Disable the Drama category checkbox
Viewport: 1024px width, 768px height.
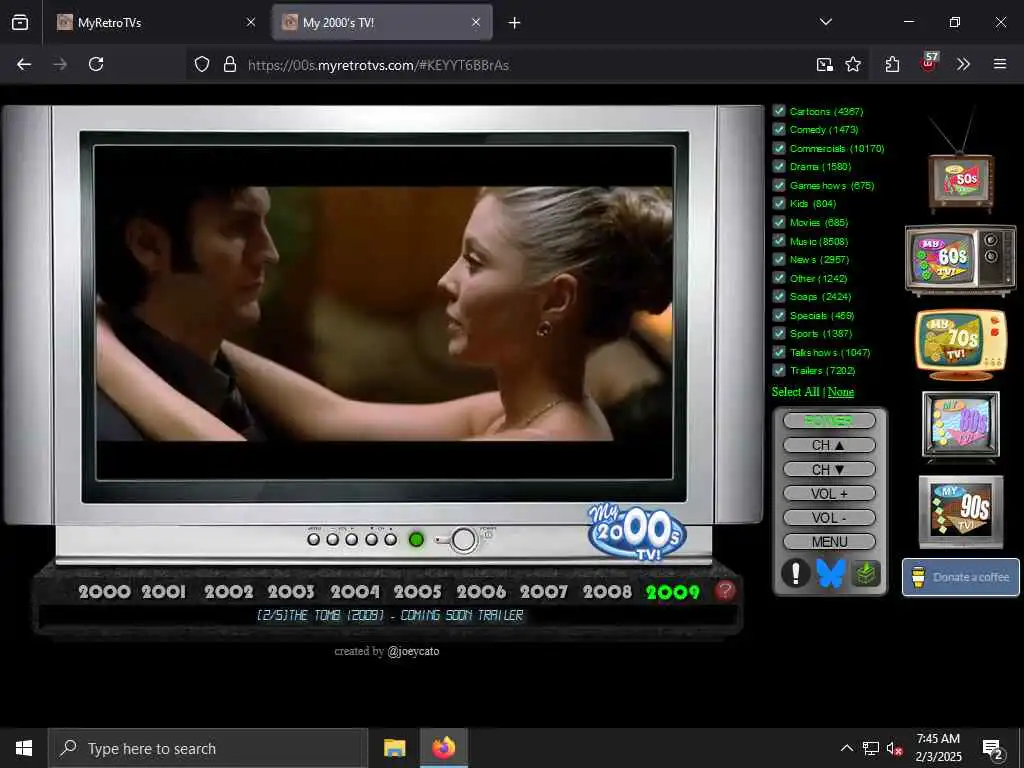pyautogui.click(x=778, y=166)
